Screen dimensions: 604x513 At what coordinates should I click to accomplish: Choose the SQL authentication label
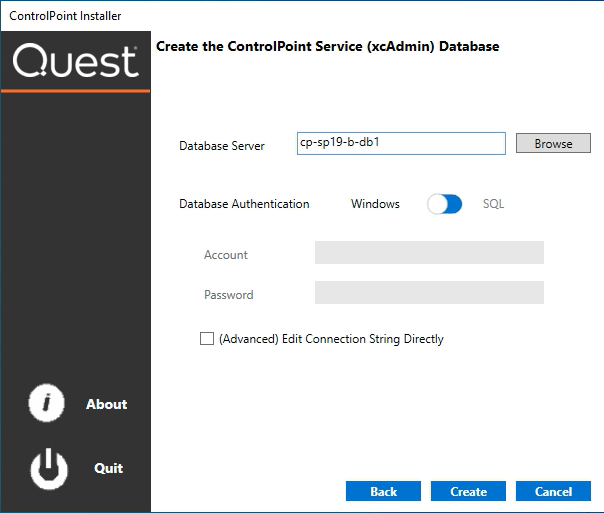(x=494, y=204)
